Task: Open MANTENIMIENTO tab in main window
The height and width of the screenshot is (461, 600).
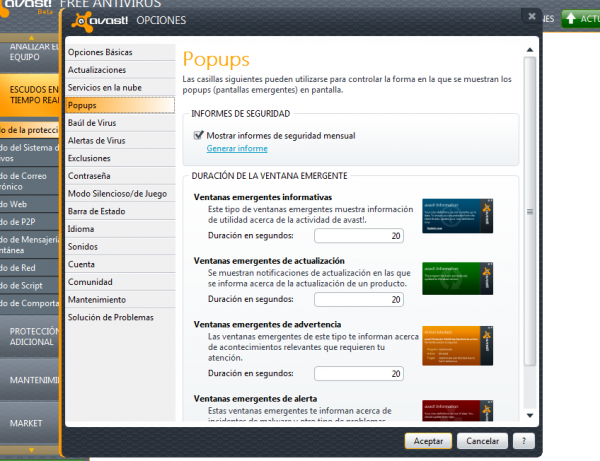Action: (x=29, y=380)
